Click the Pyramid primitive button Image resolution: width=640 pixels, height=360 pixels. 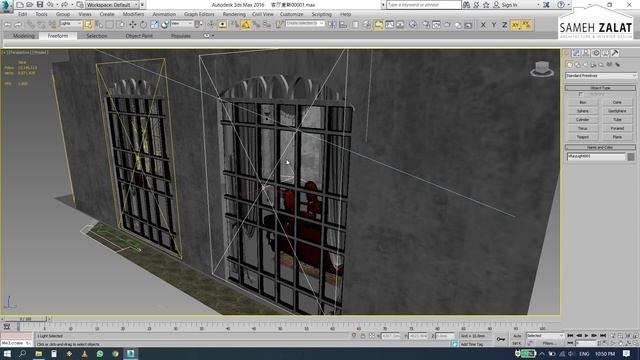(x=617, y=128)
